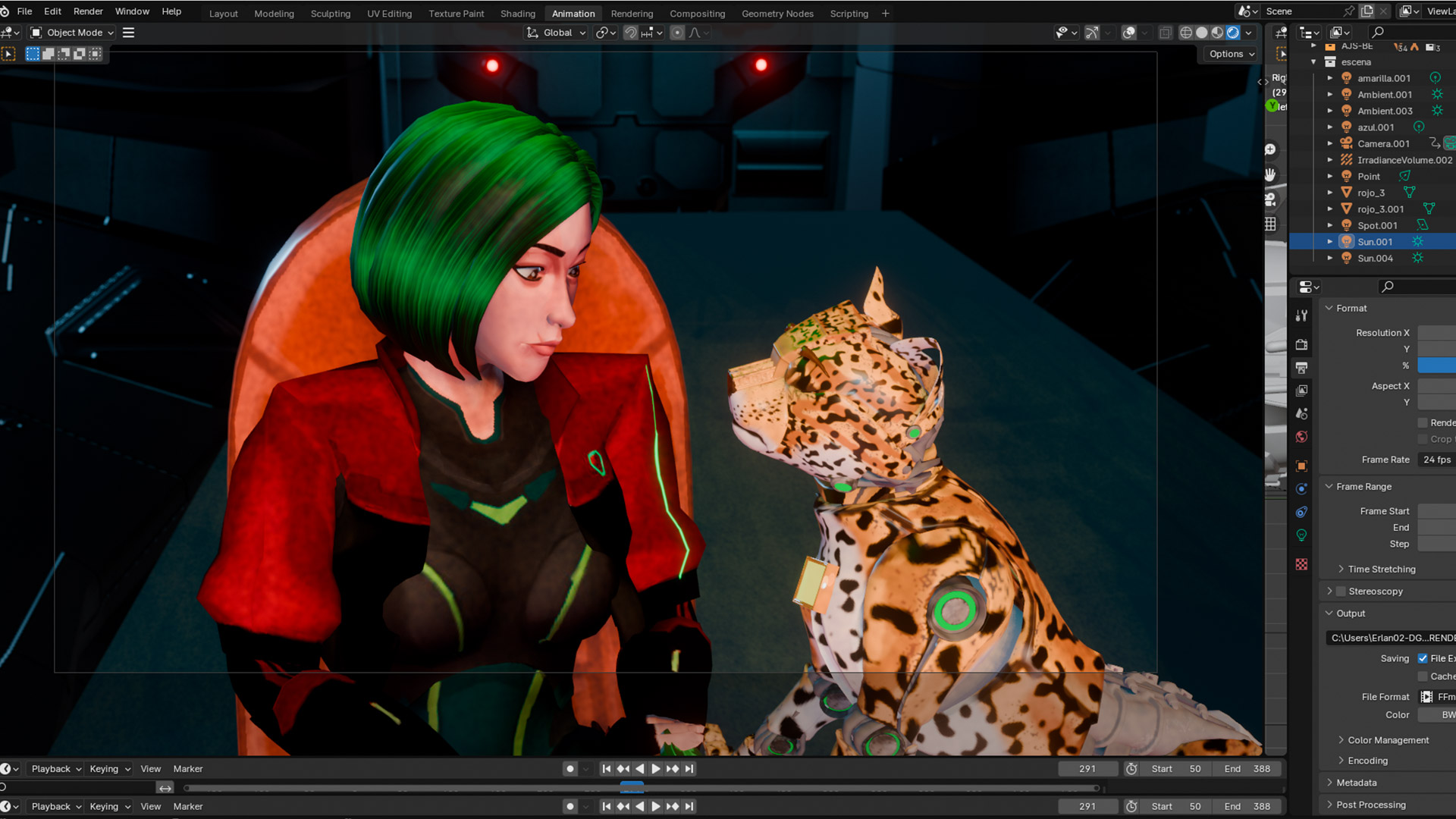Open the Object Mode dropdown
The height and width of the screenshot is (819, 1456).
click(x=71, y=33)
